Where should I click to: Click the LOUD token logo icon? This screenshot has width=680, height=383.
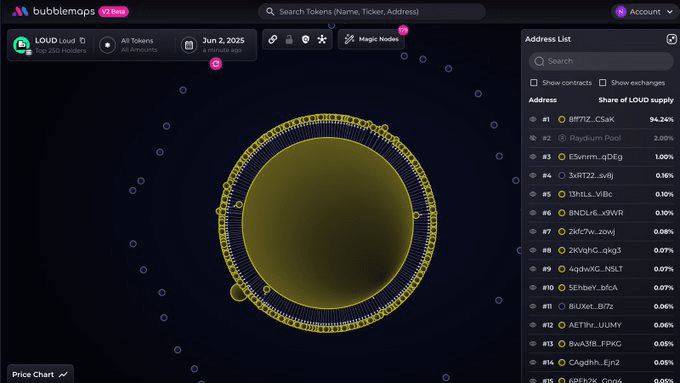(x=21, y=45)
